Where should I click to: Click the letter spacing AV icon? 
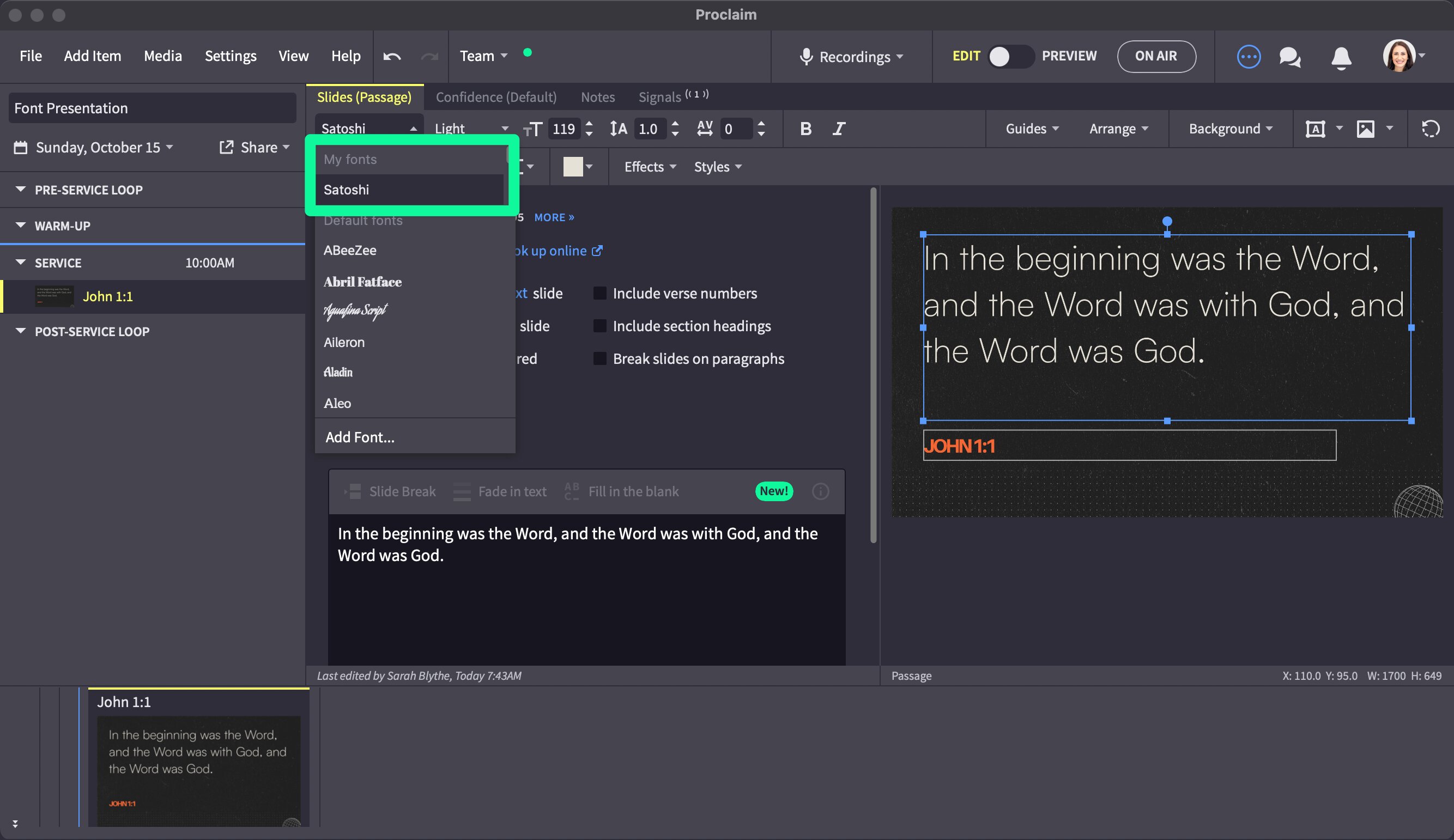(x=705, y=129)
